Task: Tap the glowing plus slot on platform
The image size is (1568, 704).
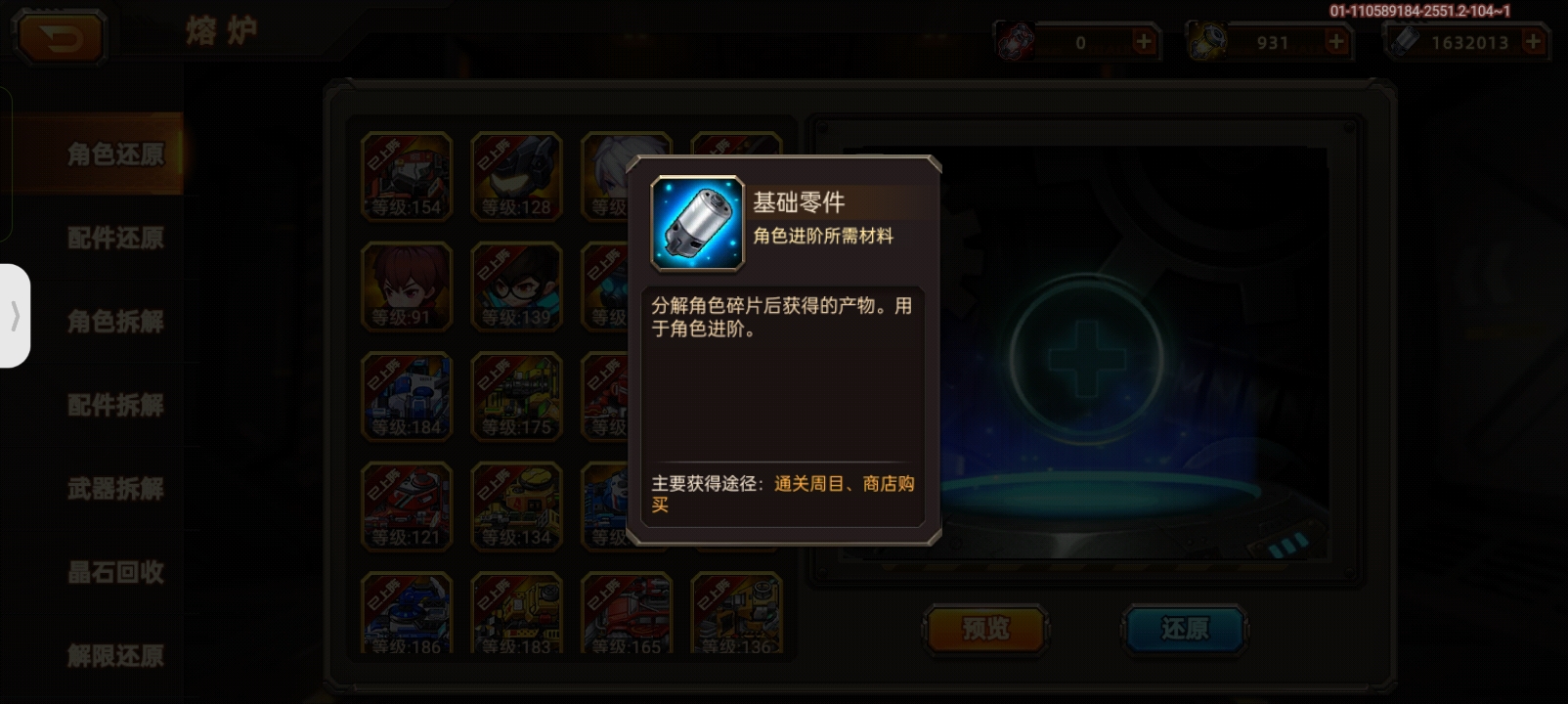Action: [x=1086, y=353]
